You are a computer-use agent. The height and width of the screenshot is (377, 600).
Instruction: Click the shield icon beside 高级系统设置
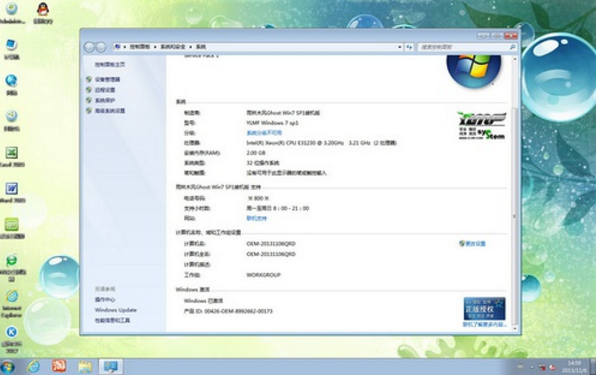(89, 111)
